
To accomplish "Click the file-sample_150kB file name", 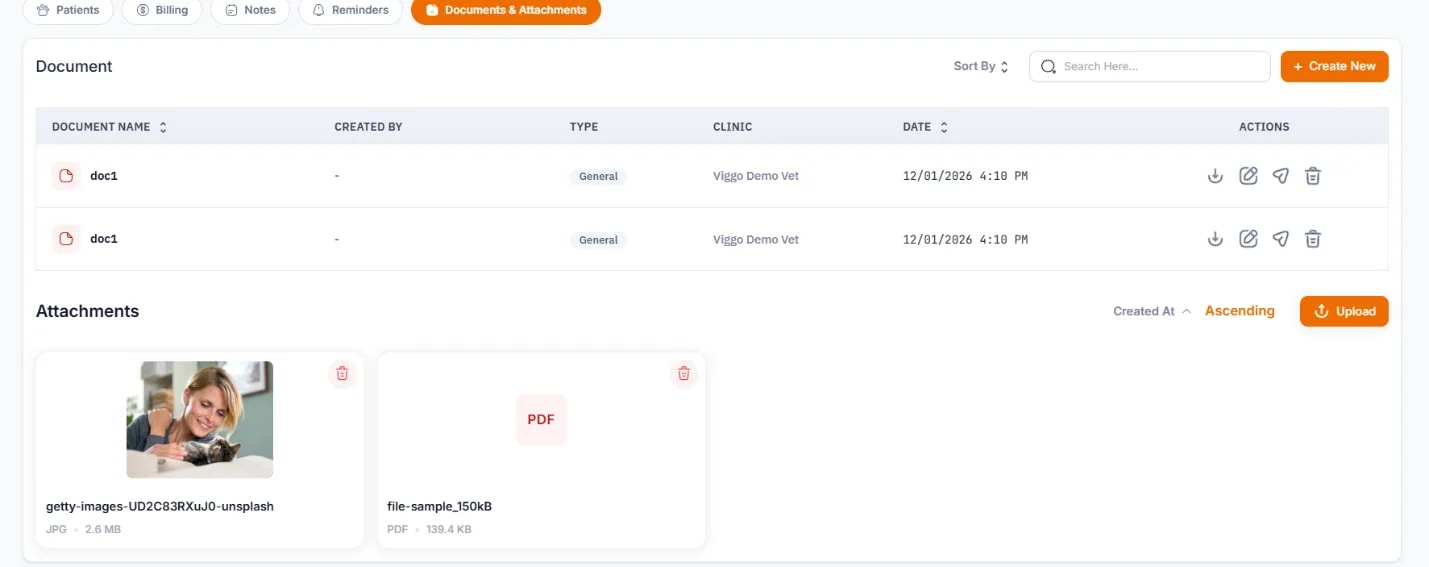I will tap(440, 506).
